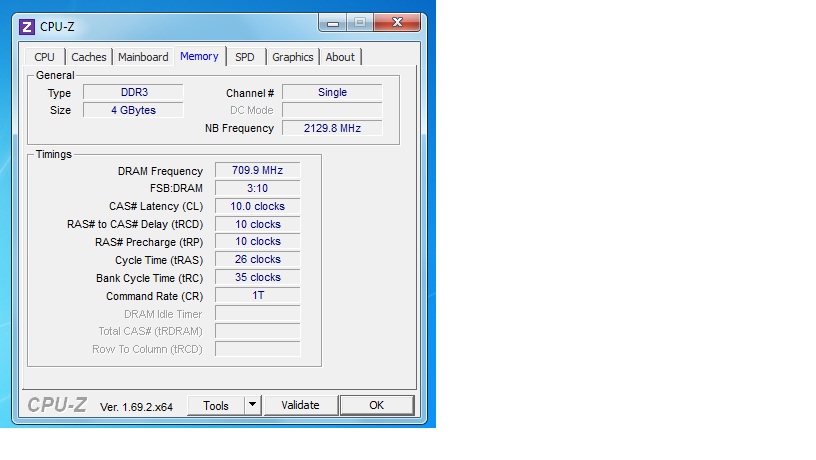This screenshot has height=460, width=816.
Task: Click the Command Rate 1T value
Action: pos(258,295)
